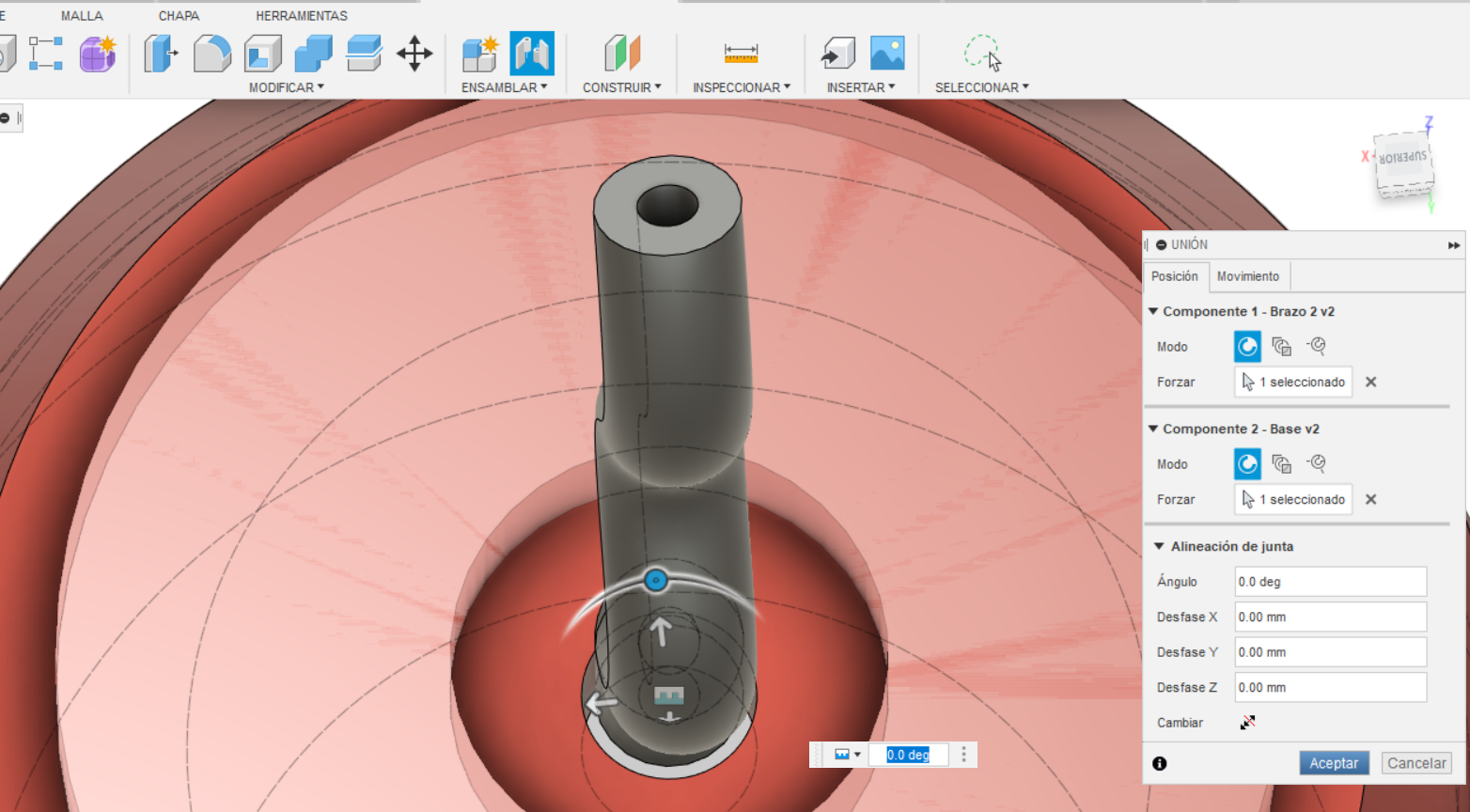Click the Offset Plane construct icon
Viewport: 1470px width, 812px height.
[622, 54]
